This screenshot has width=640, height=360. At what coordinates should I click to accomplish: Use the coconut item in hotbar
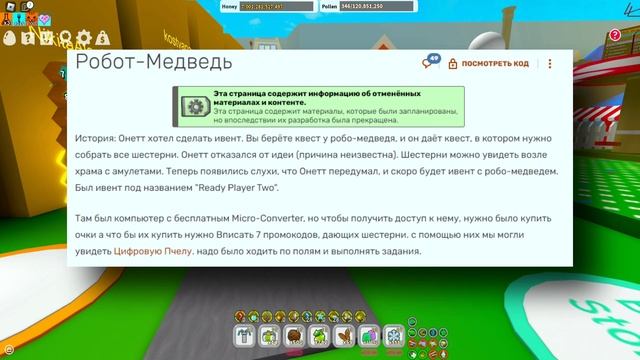point(294,336)
